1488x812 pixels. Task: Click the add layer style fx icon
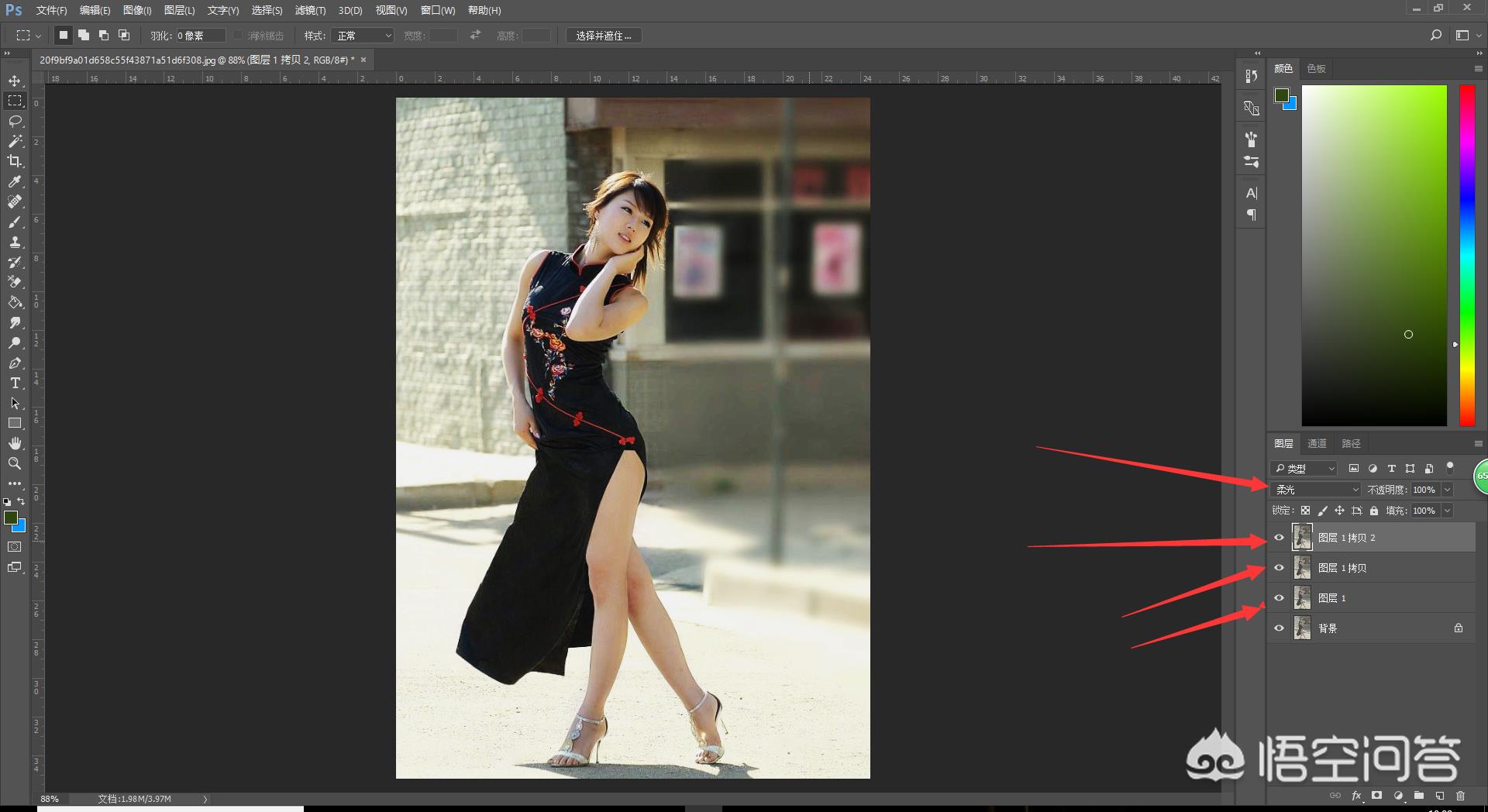tap(1356, 796)
